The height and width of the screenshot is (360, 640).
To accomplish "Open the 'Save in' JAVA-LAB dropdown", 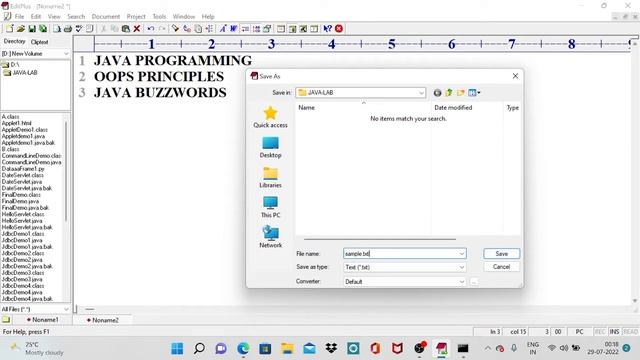I will (x=421, y=93).
